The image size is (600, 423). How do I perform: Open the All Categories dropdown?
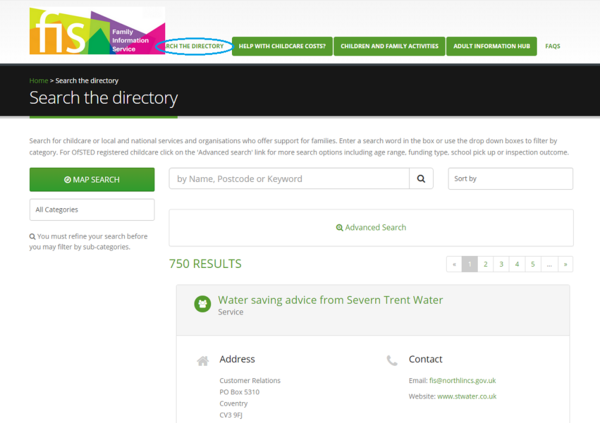[x=92, y=210]
